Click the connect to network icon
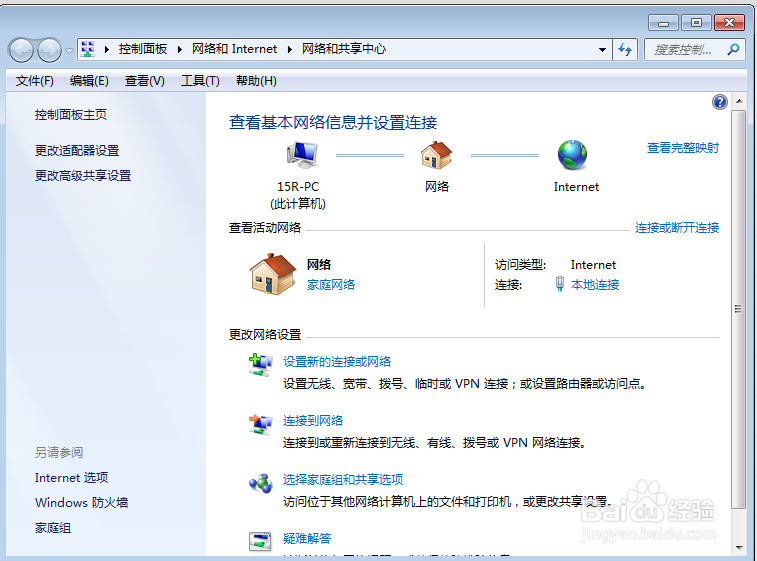Screen dimensions: 757x561 260,424
